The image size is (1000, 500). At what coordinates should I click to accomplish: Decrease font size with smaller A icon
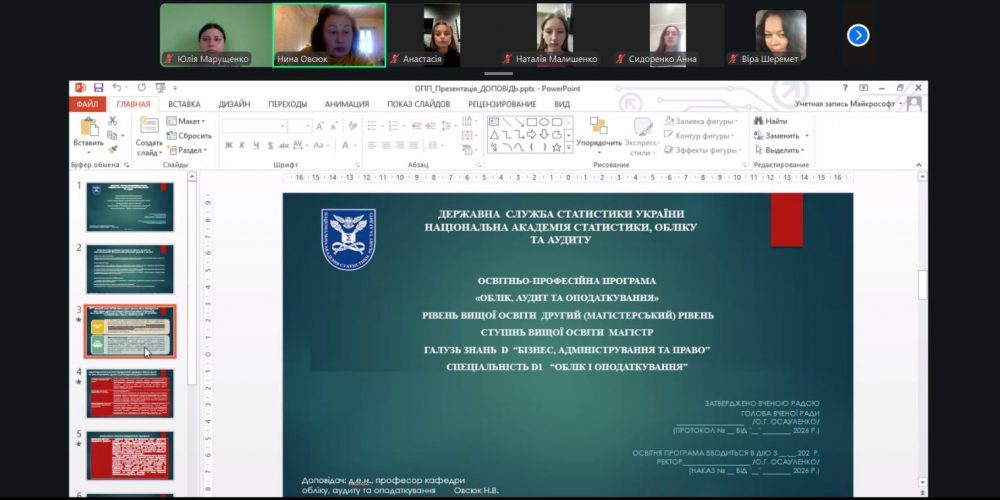point(334,126)
